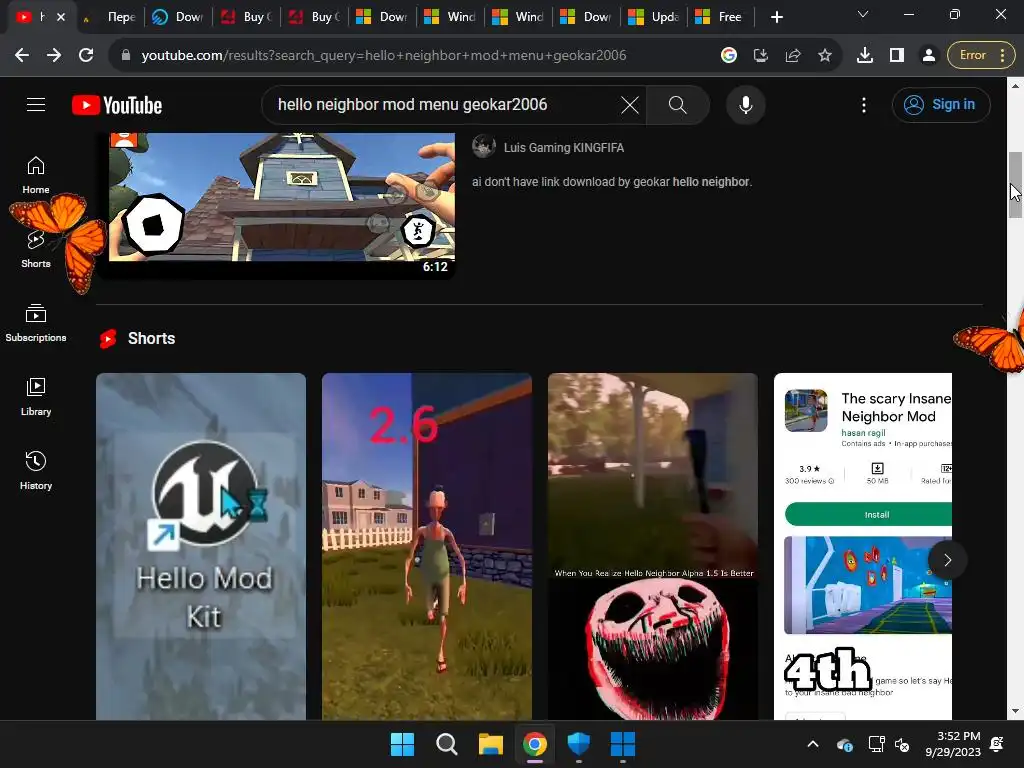Switch to the Free tab
The width and height of the screenshot is (1024, 768).
coord(722,17)
